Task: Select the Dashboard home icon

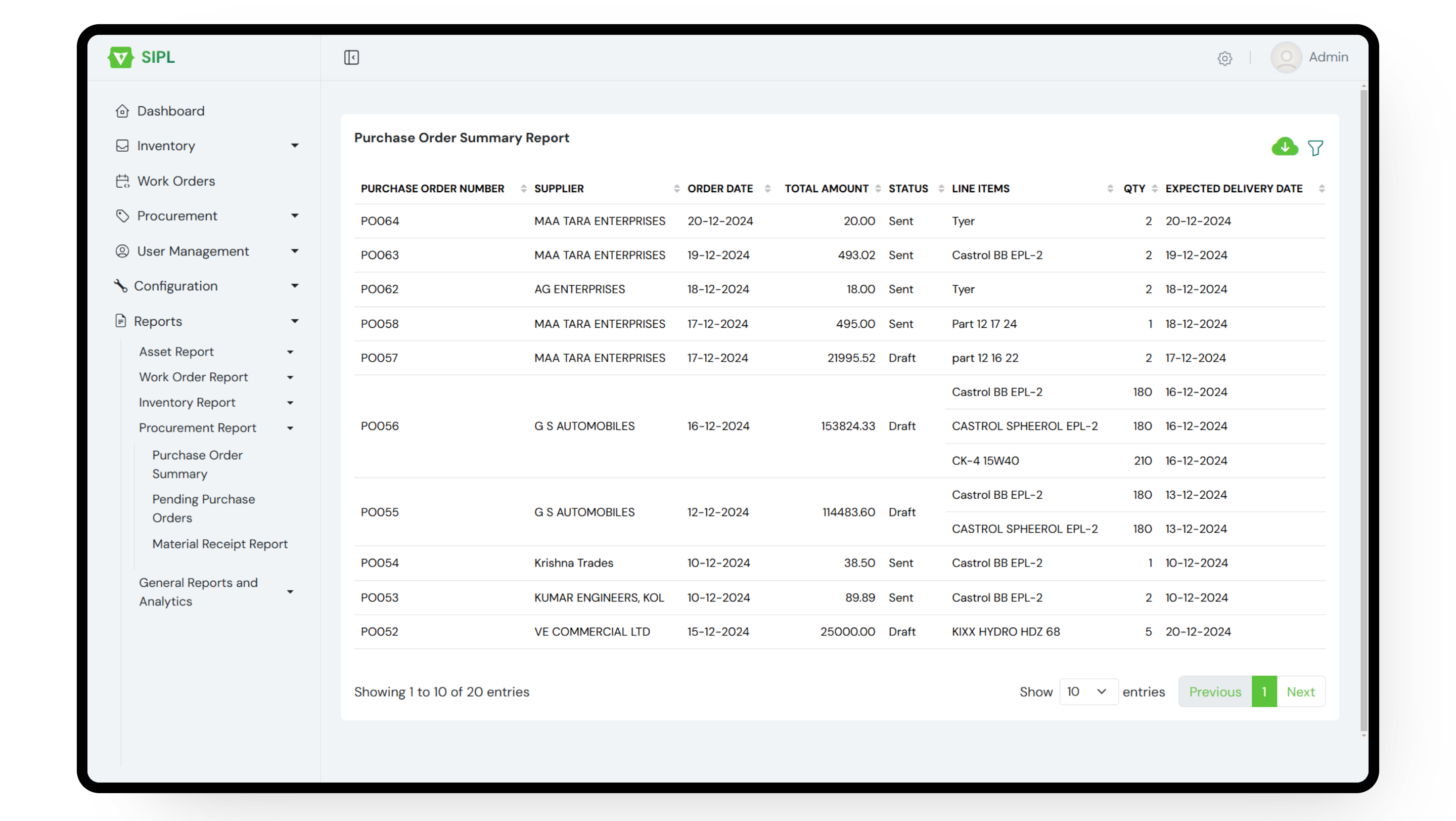Action: 123,111
